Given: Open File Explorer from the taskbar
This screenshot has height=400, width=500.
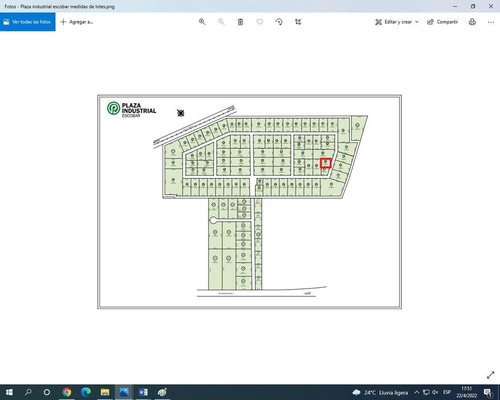Looking at the screenshot, I should click(105, 392).
